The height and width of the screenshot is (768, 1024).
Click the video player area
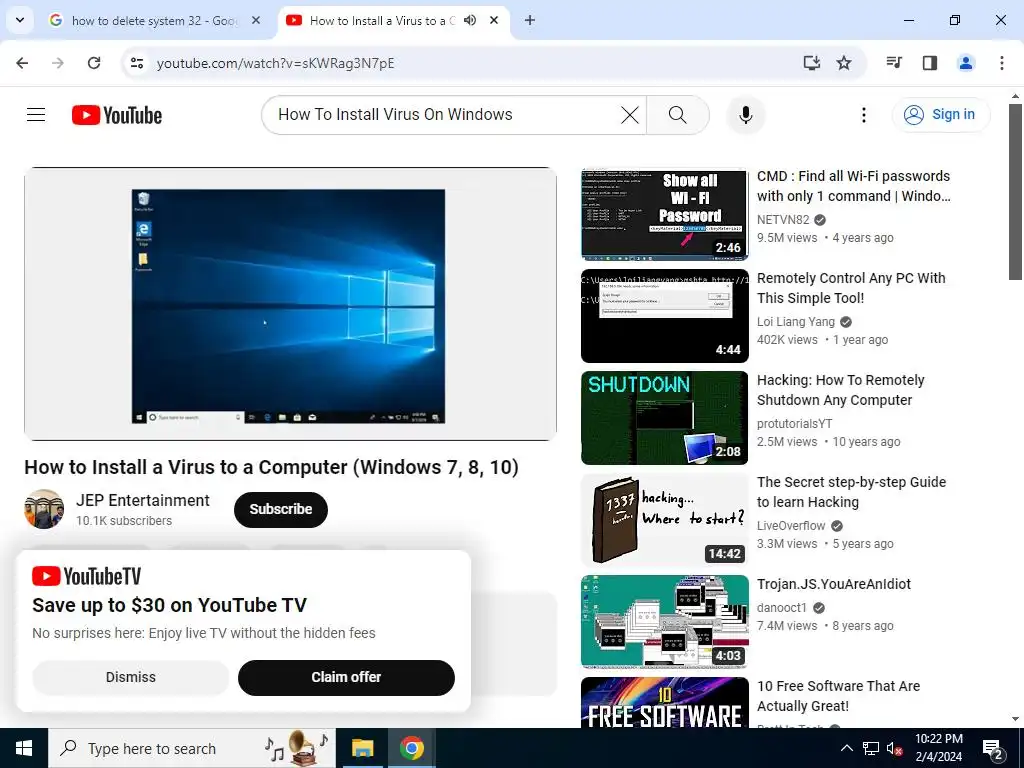(291, 304)
